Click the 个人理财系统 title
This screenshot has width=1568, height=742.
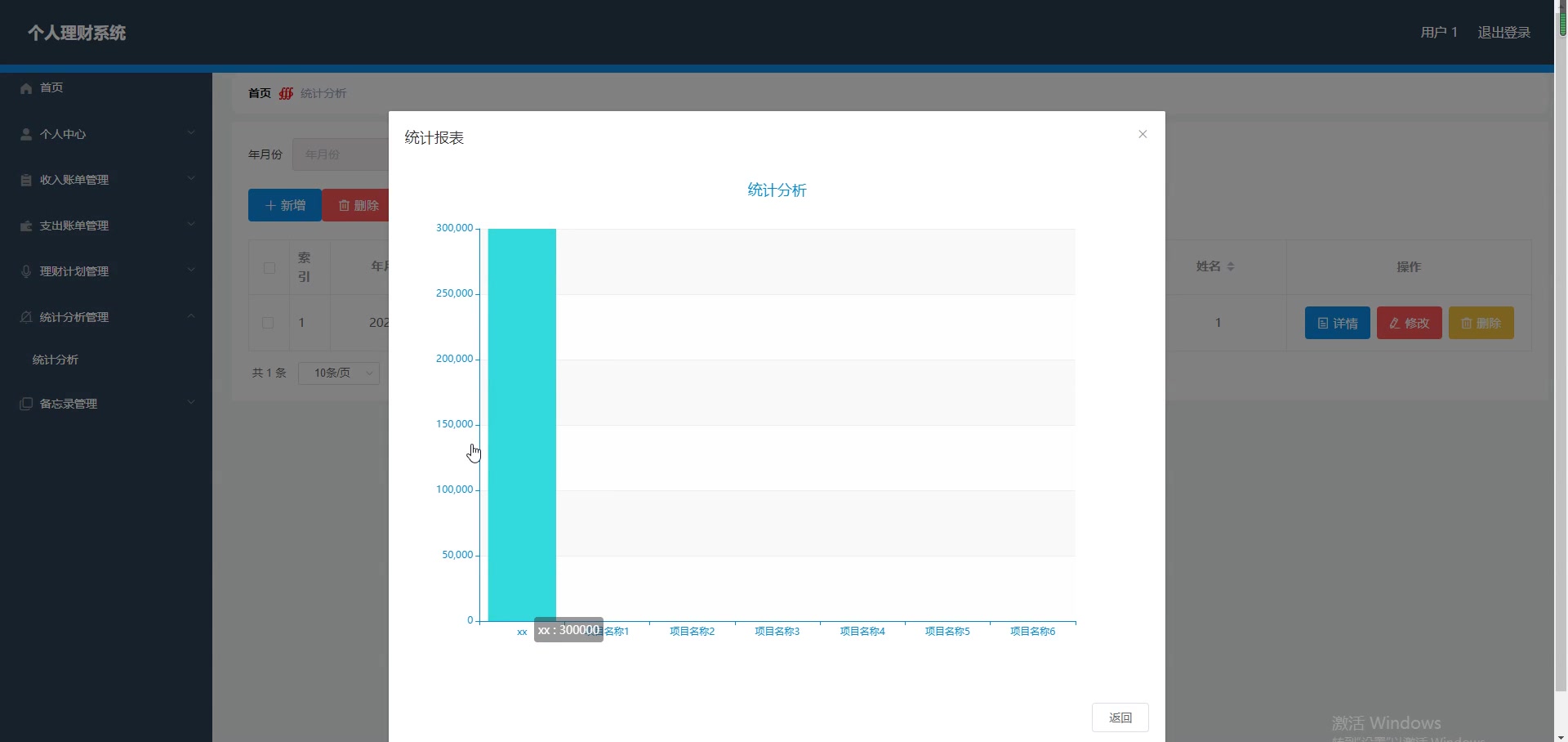click(x=77, y=33)
